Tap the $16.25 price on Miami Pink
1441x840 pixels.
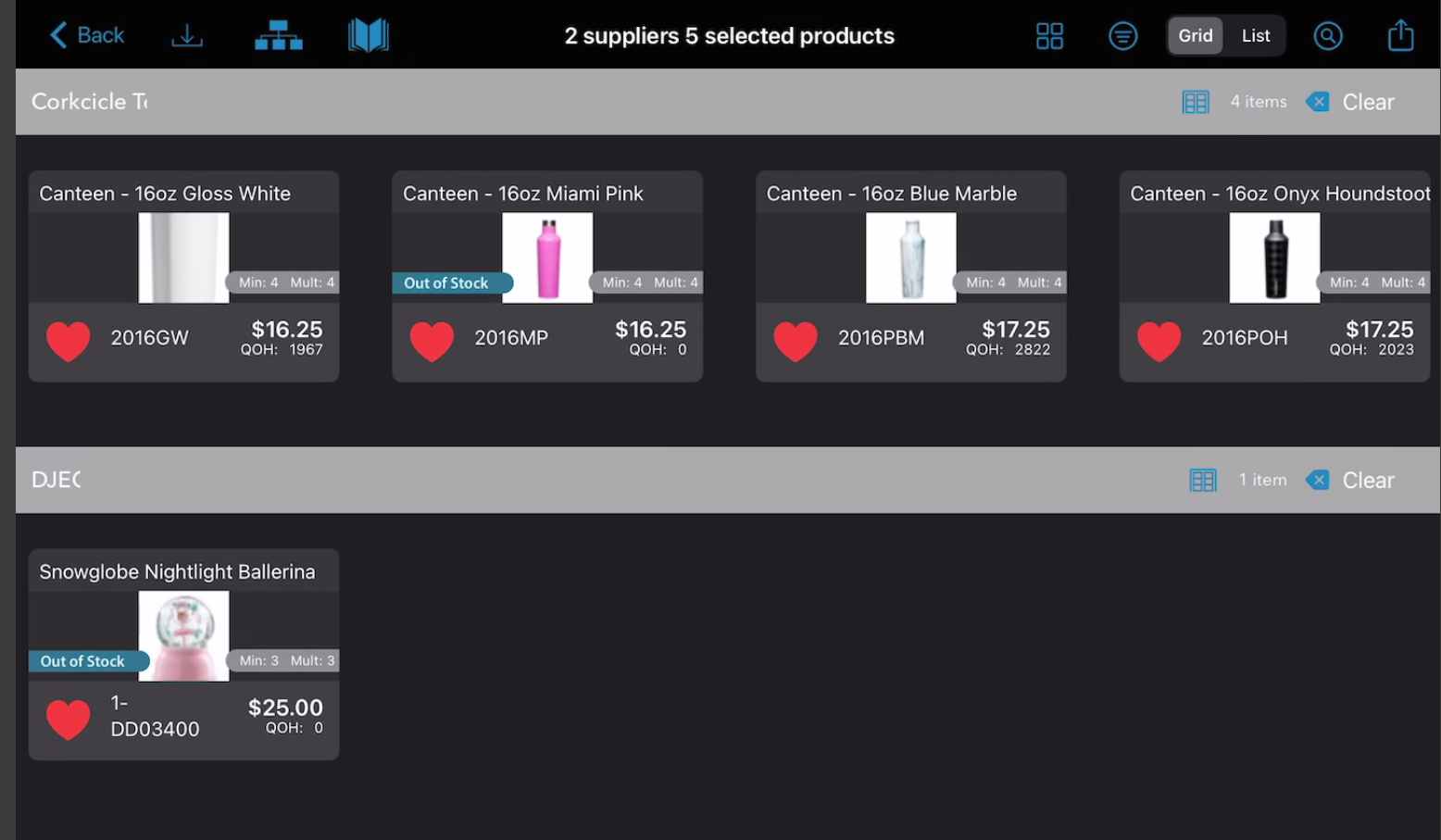tap(651, 329)
